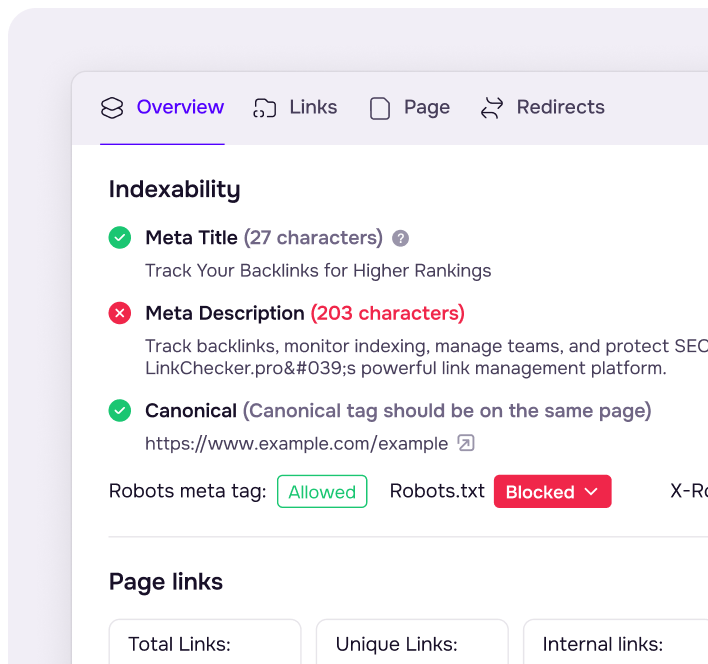Click the Total Links card
The width and height of the screenshot is (708, 664).
(205, 642)
